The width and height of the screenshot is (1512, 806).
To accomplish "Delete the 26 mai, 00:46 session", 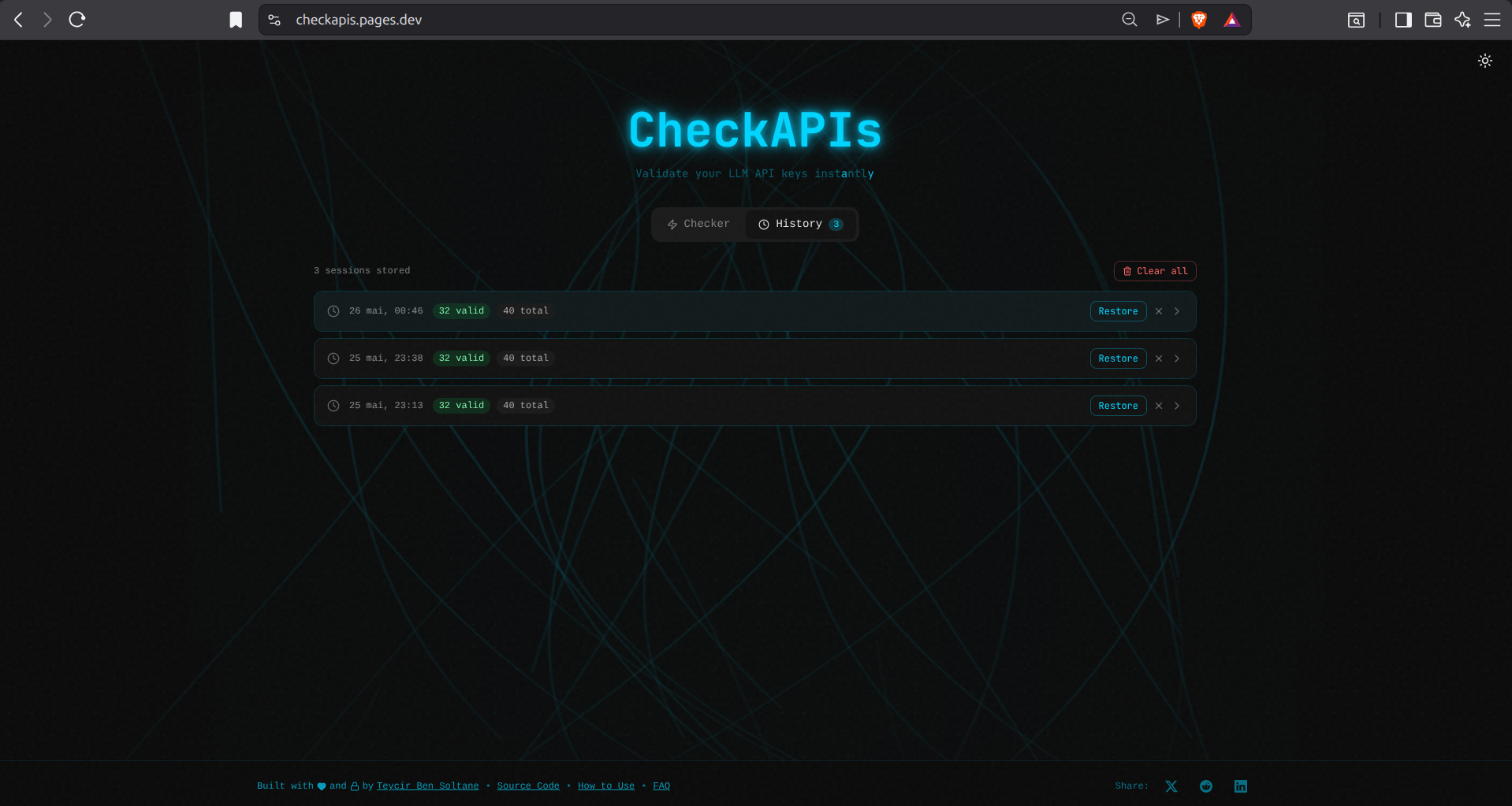I will click(1159, 311).
